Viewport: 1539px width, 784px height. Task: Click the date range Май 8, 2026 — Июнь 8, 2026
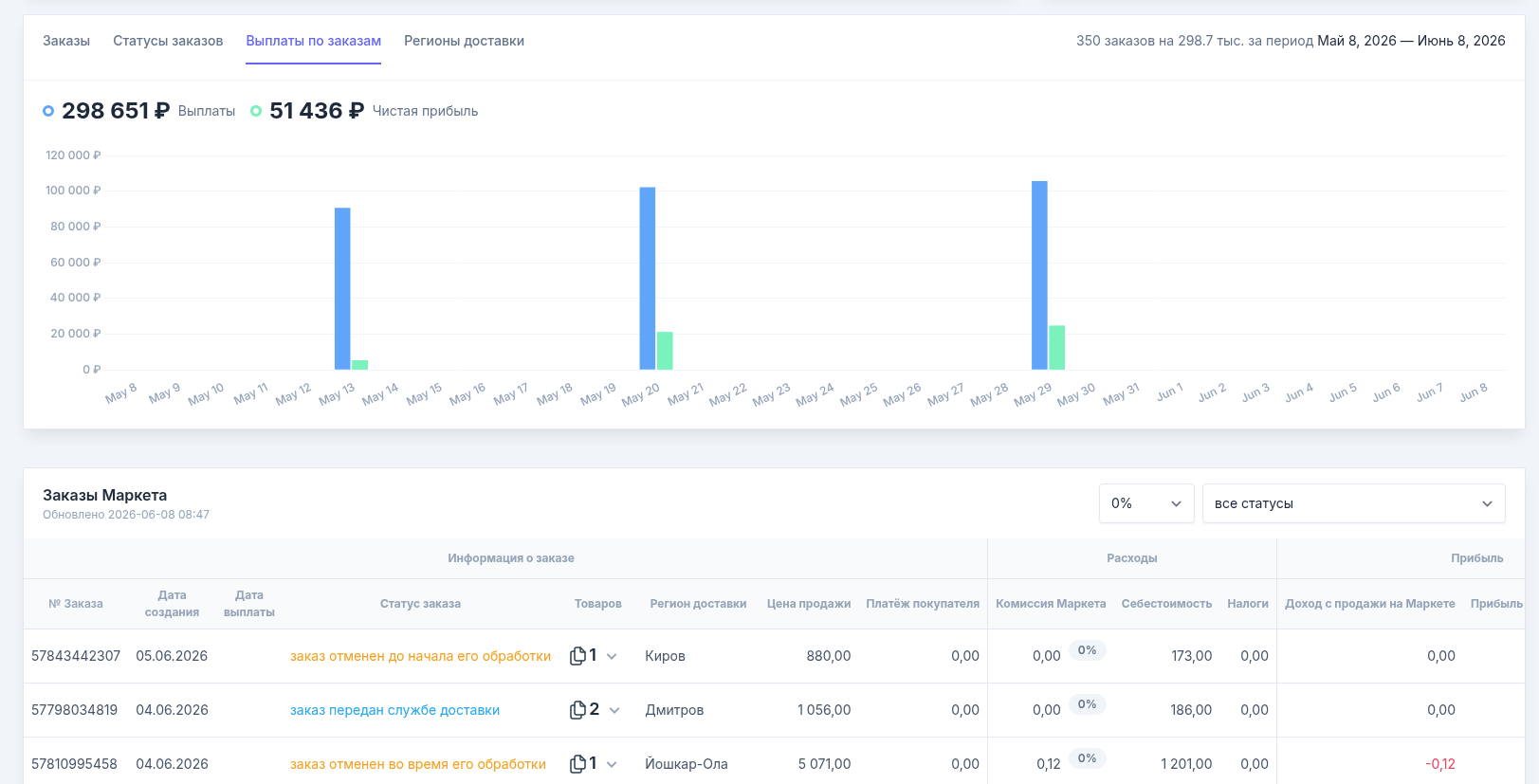(x=1411, y=41)
